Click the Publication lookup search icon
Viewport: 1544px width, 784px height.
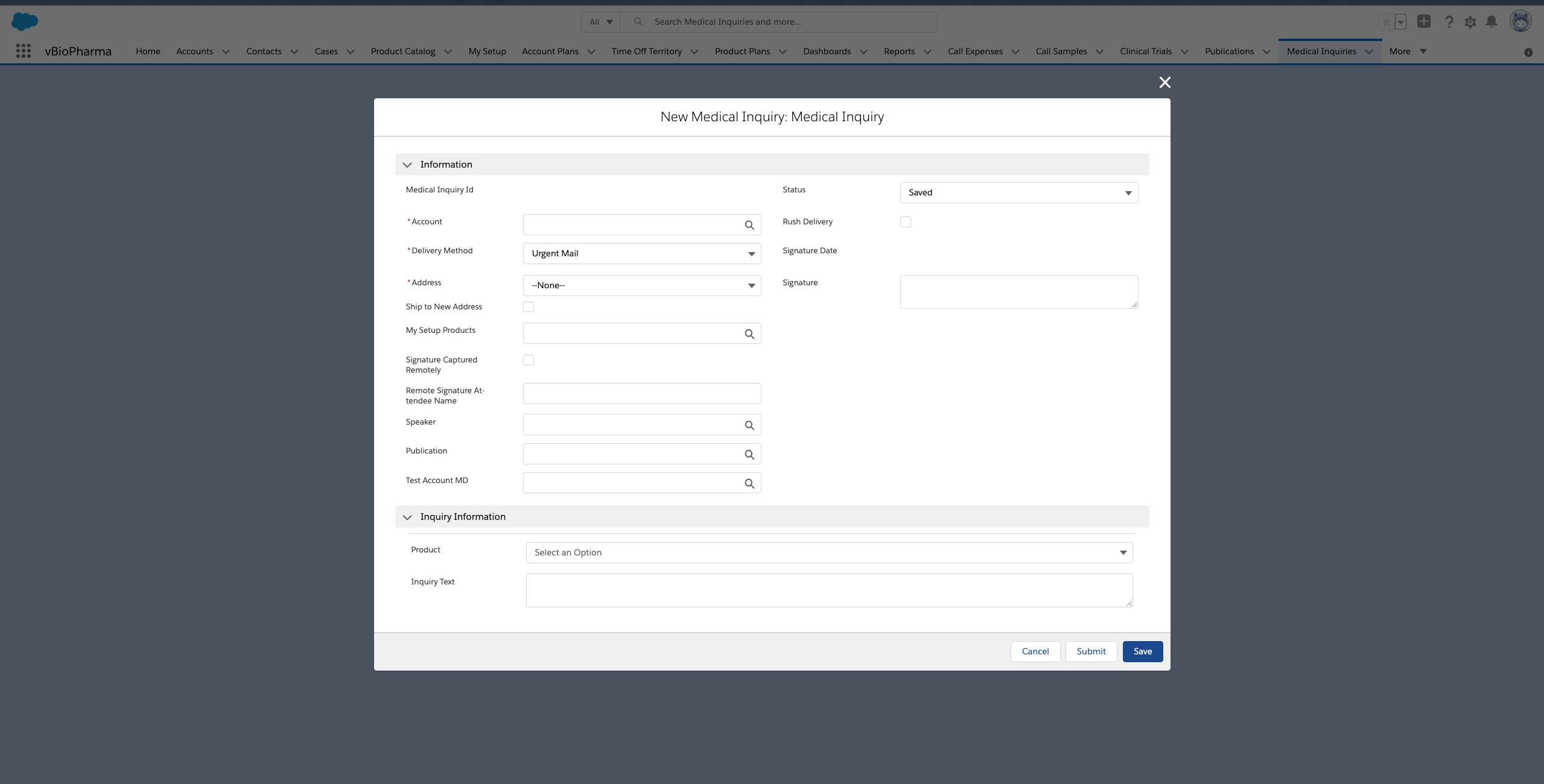click(x=749, y=454)
